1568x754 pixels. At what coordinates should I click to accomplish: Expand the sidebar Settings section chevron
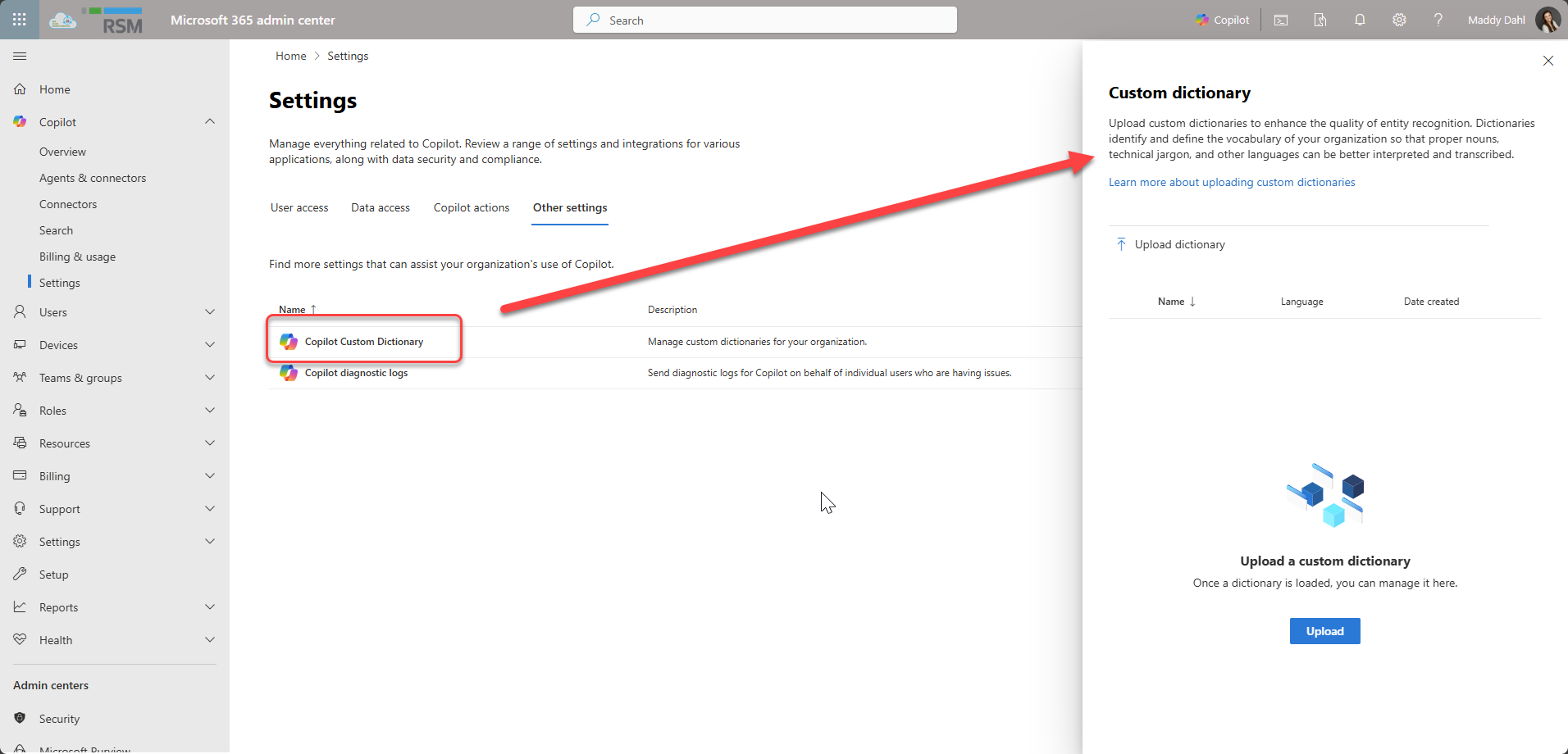[x=210, y=542]
